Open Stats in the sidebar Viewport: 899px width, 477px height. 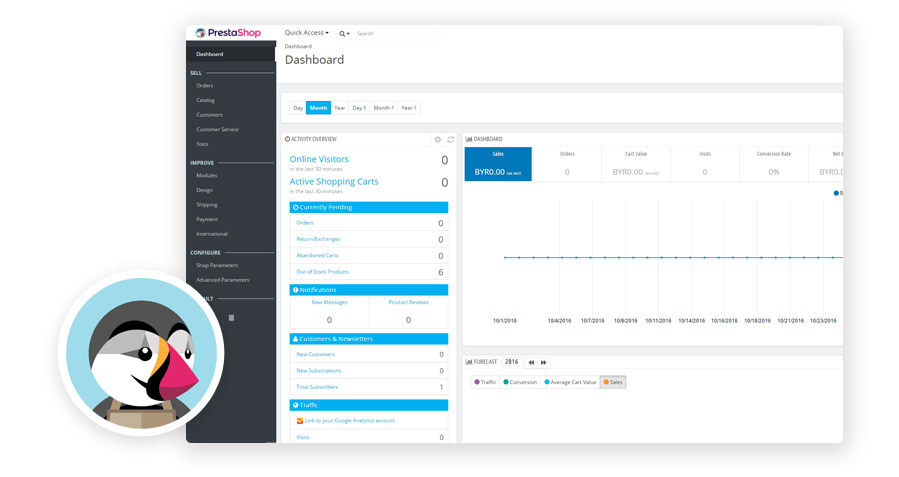pyautogui.click(x=202, y=144)
